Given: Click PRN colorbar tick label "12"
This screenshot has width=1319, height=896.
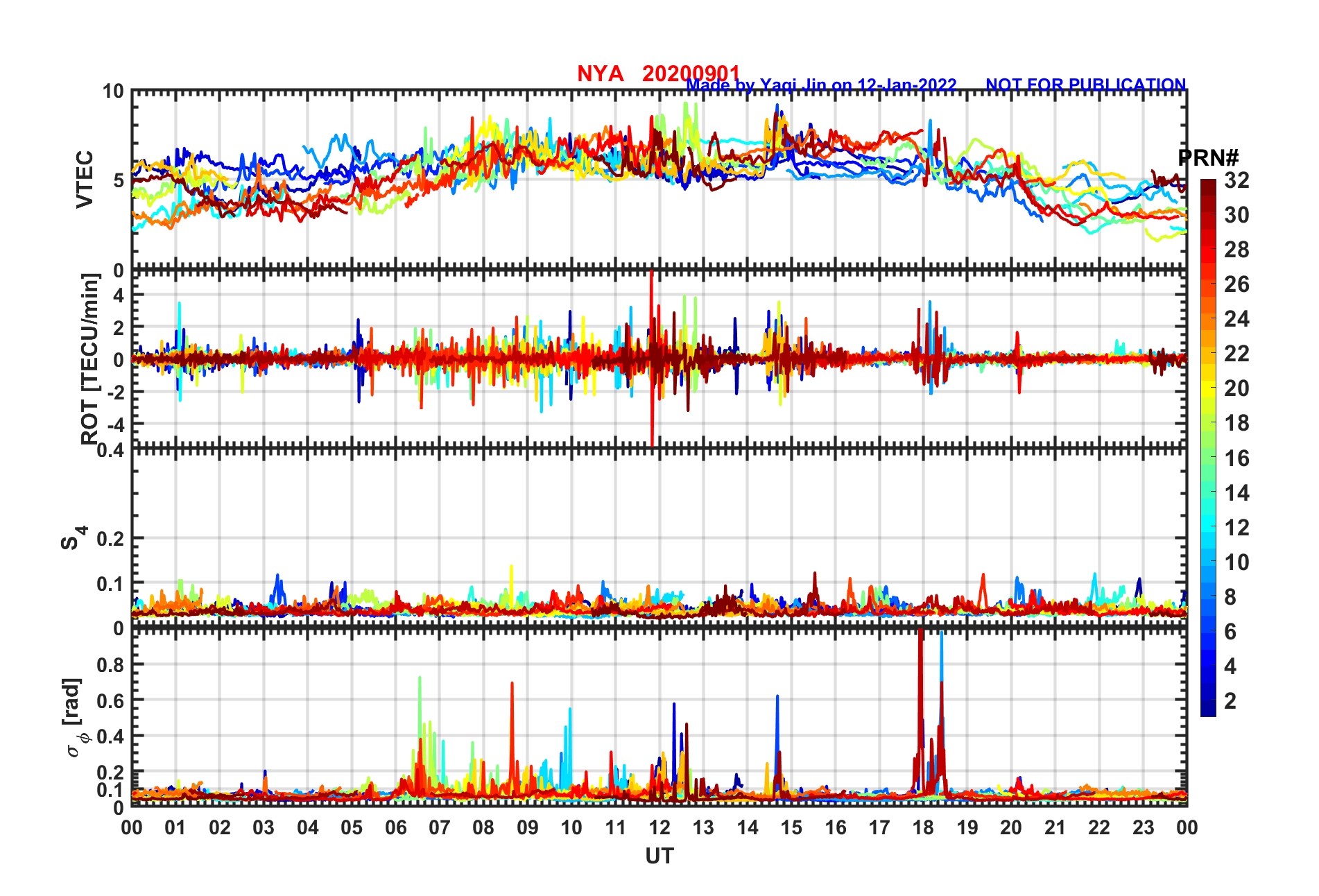Looking at the screenshot, I should 1236,528.
